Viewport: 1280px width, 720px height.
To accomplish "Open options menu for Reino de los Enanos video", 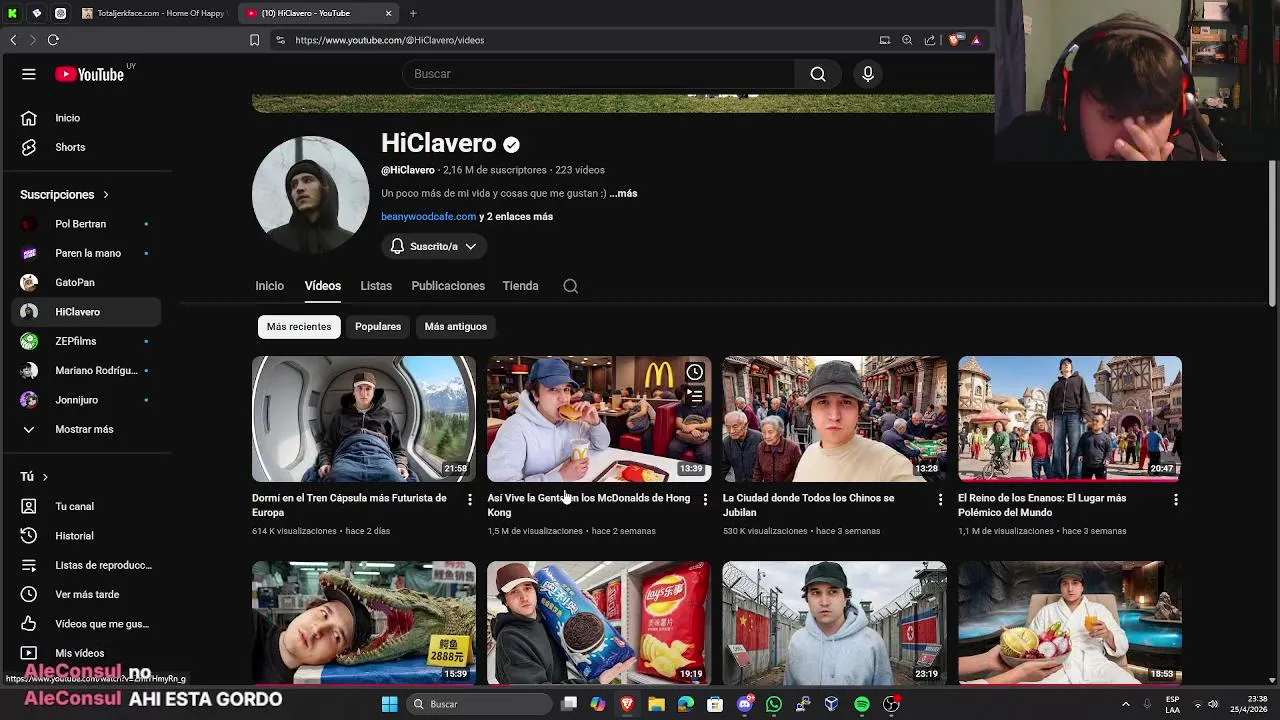I will click(1176, 499).
